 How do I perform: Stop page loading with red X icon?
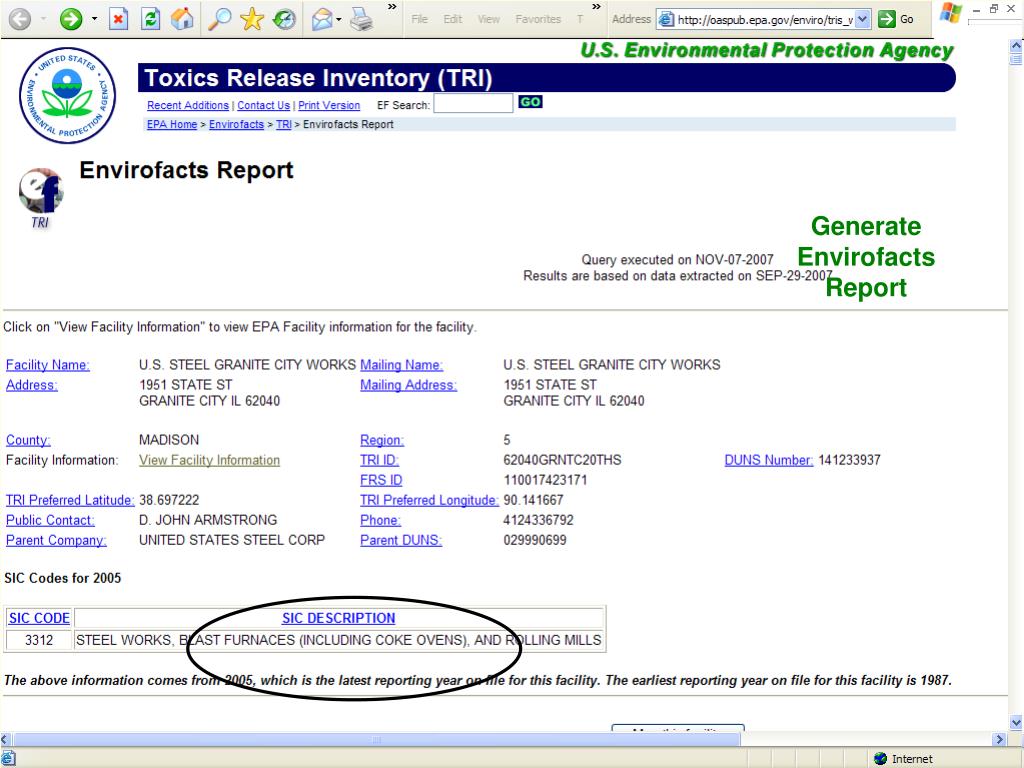pos(118,19)
